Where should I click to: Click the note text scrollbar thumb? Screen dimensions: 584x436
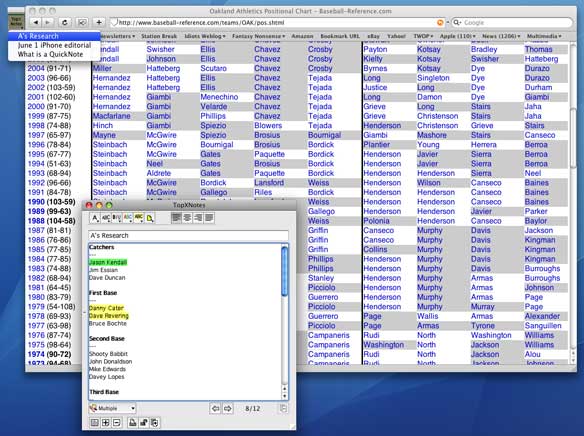pos(285,272)
